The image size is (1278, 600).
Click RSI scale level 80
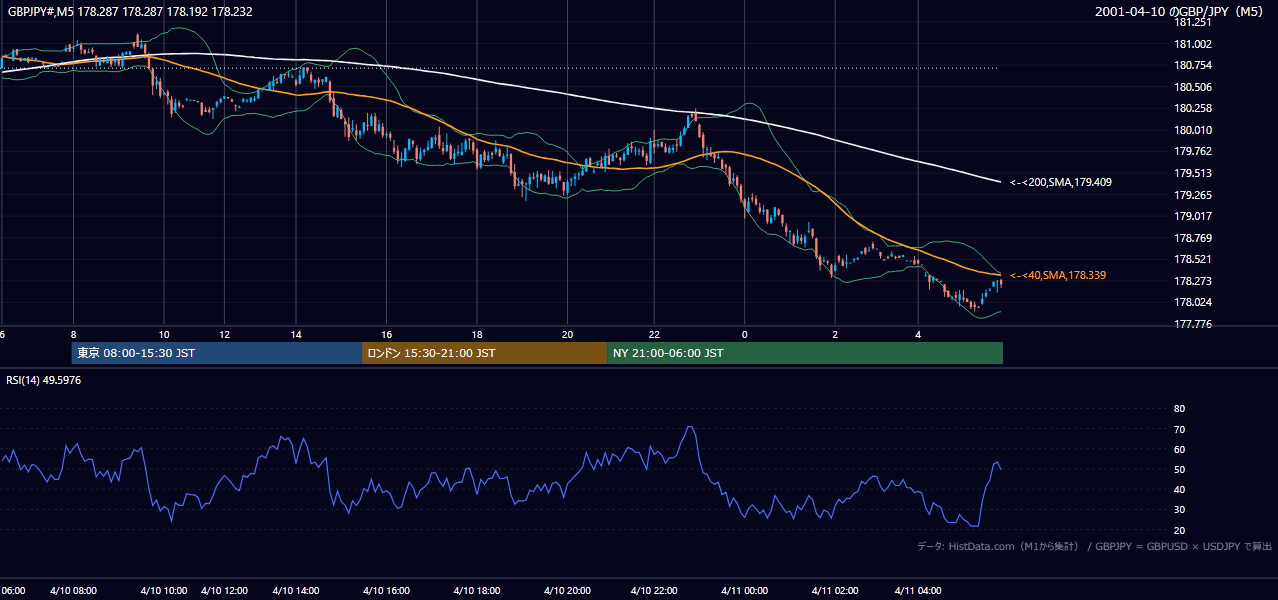point(1179,409)
